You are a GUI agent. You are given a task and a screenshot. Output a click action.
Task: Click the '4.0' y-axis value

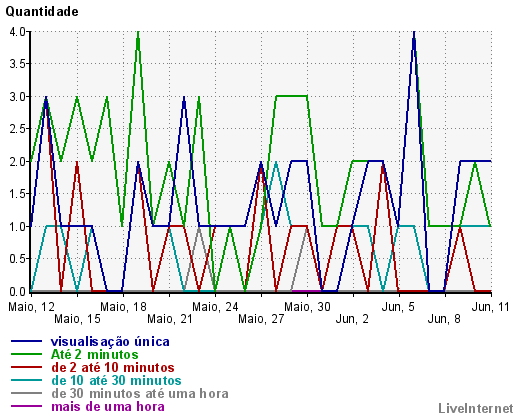[18, 32]
